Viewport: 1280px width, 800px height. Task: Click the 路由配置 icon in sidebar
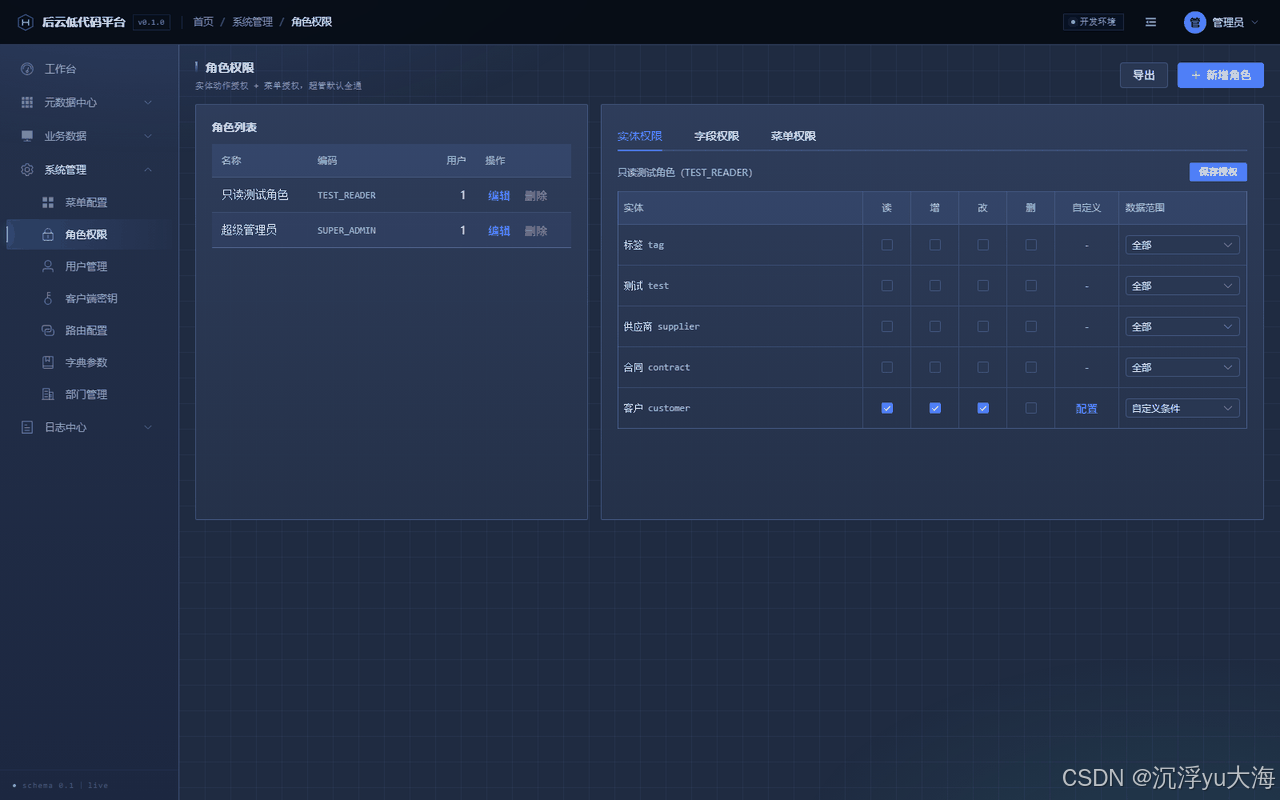tap(48, 330)
